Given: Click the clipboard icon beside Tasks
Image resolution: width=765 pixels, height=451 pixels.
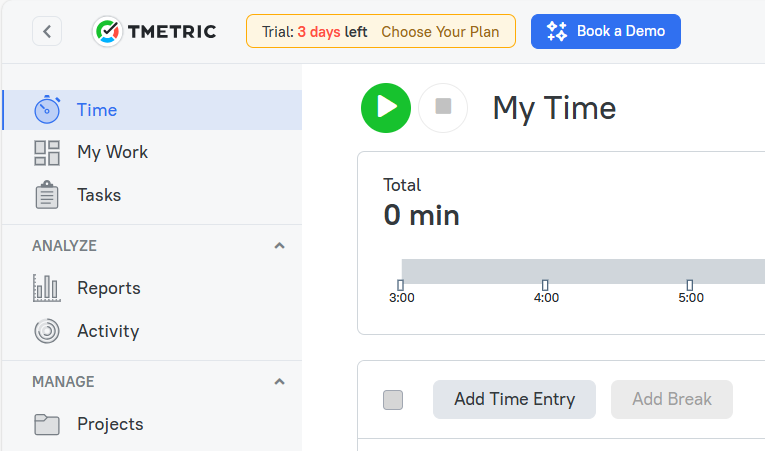Looking at the screenshot, I should [x=47, y=195].
